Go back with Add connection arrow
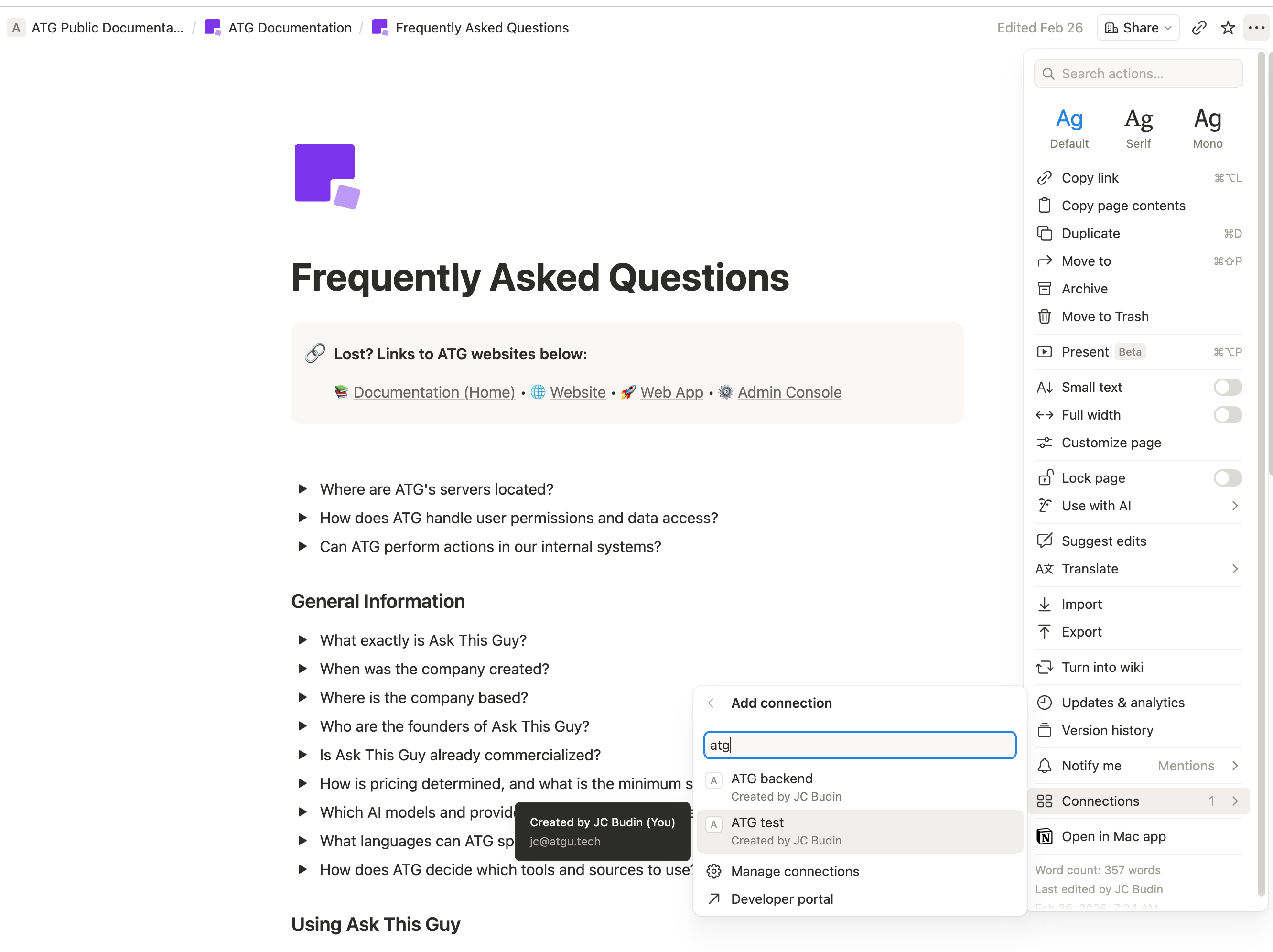This screenshot has height=952, width=1273. pos(713,703)
